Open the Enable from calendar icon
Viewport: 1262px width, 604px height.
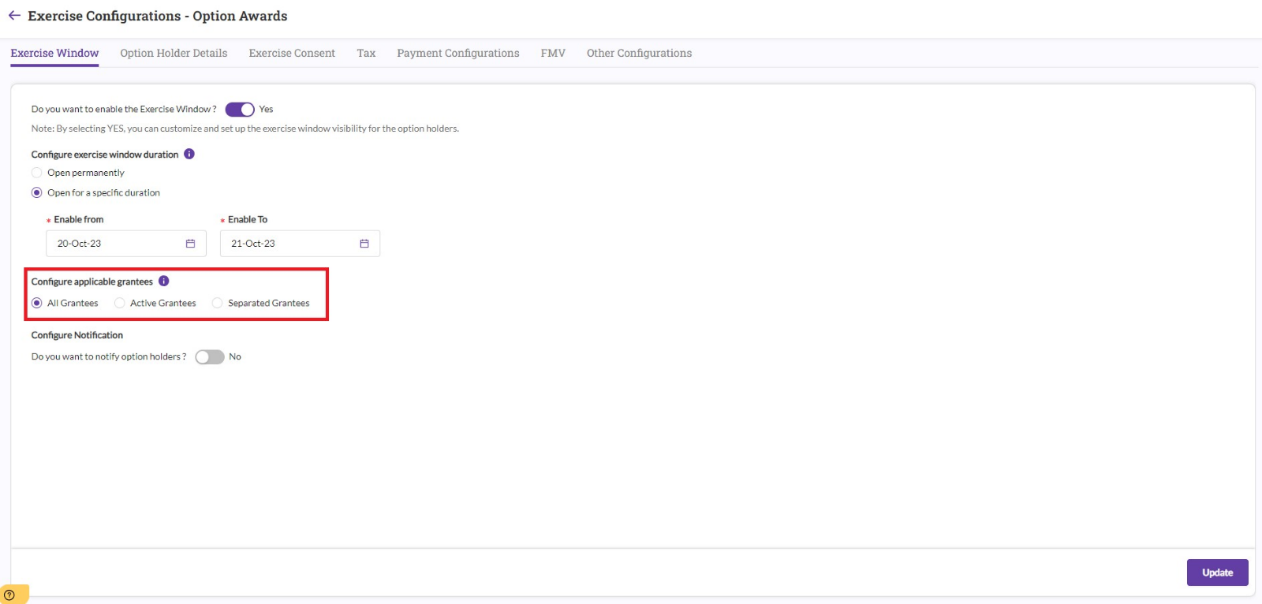pos(192,242)
